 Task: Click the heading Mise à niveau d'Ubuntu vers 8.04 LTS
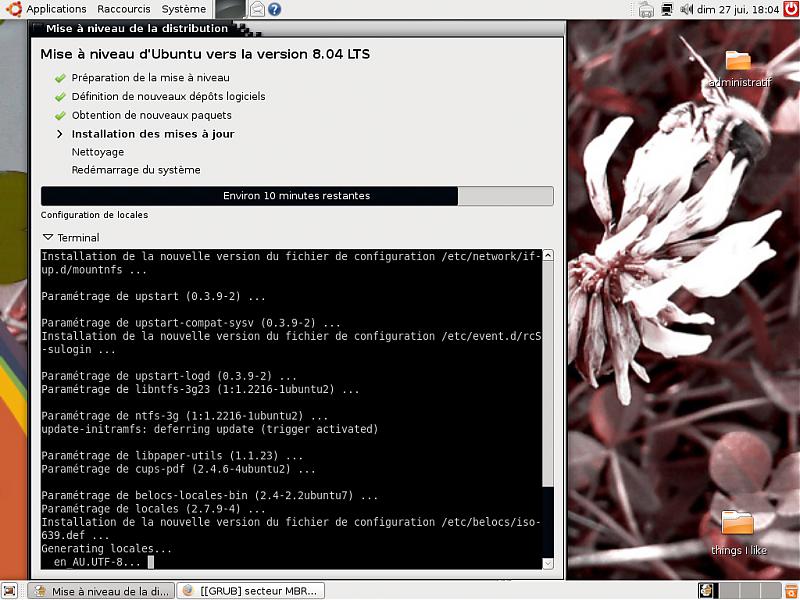click(x=205, y=54)
